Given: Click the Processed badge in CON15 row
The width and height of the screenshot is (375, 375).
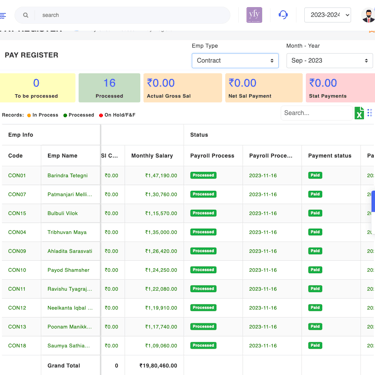Looking at the screenshot, I should coord(203,213).
